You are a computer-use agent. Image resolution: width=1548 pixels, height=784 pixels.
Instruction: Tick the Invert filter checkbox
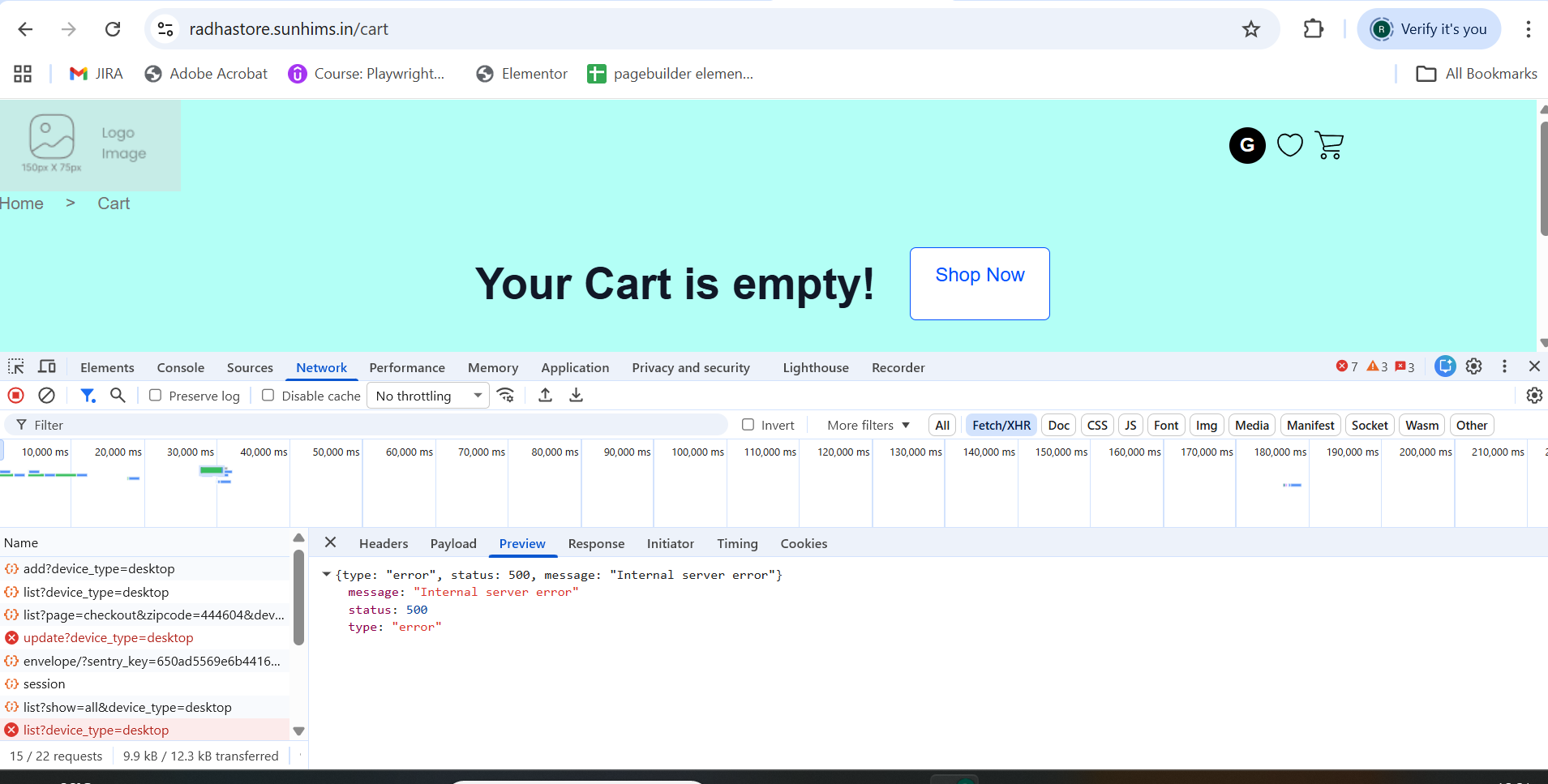click(748, 425)
